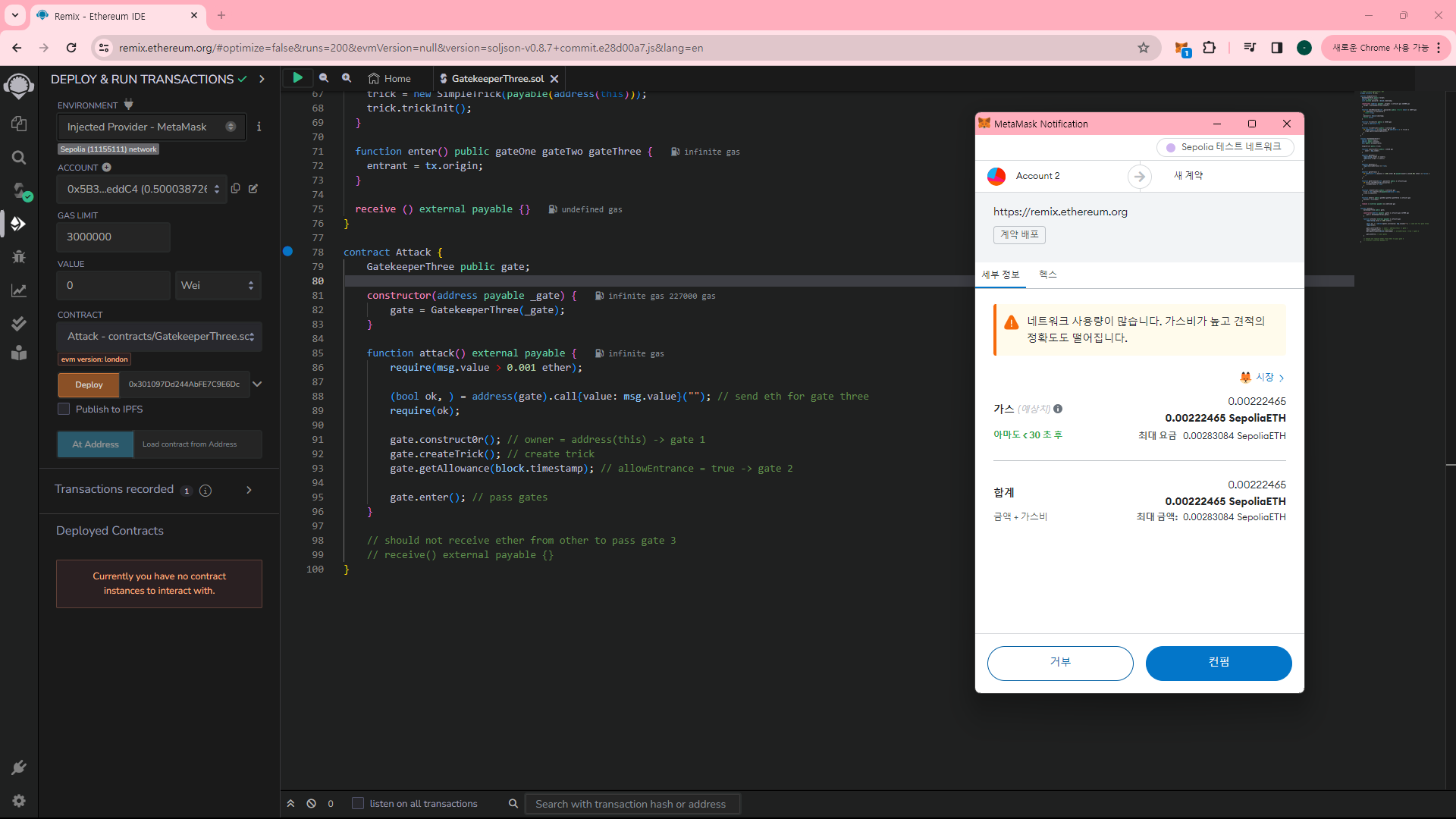
Task: Clear the terminal console icon
Action: pos(311,804)
